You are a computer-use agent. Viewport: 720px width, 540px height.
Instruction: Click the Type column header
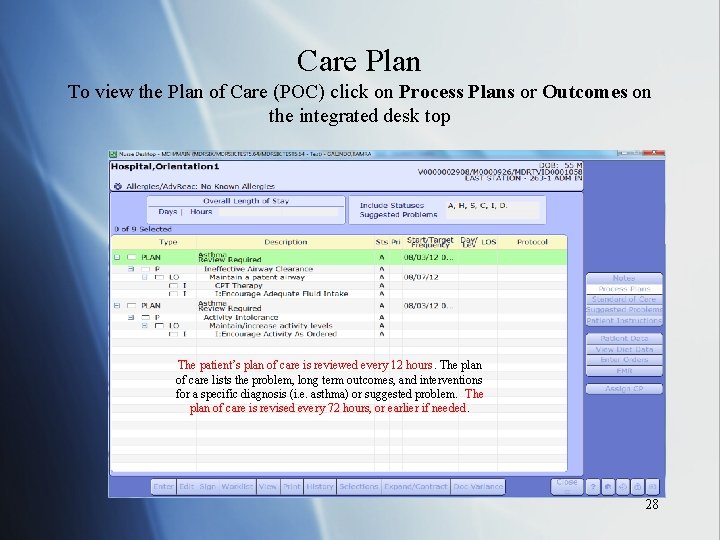point(168,242)
